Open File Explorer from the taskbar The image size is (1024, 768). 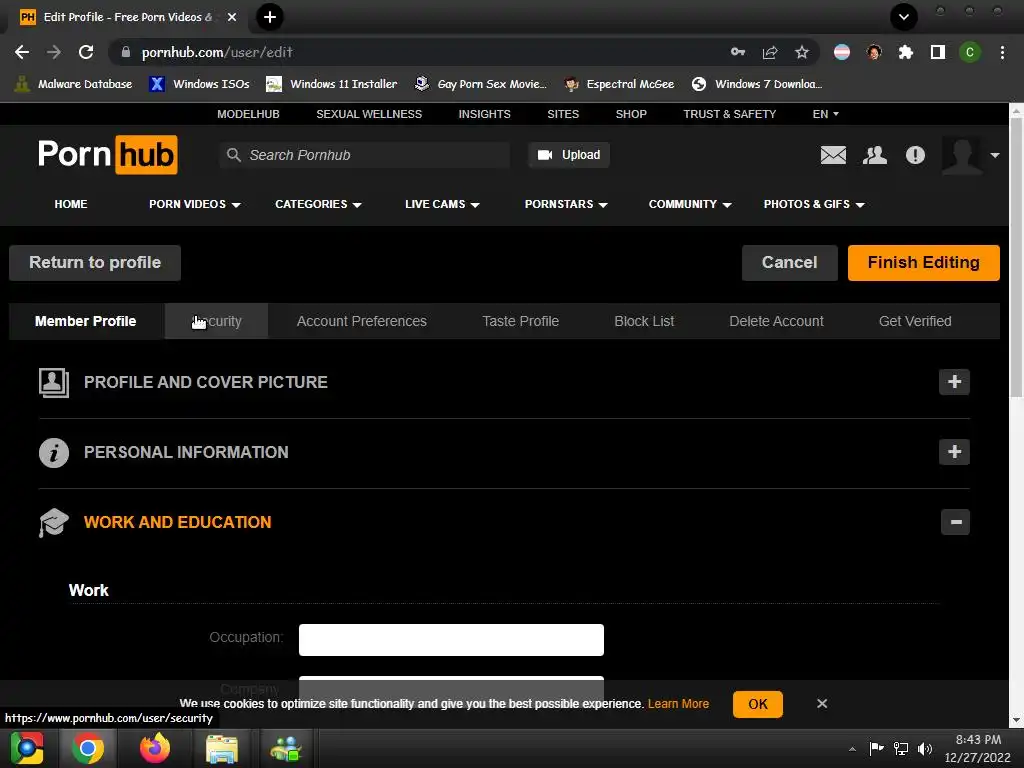pos(222,748)
